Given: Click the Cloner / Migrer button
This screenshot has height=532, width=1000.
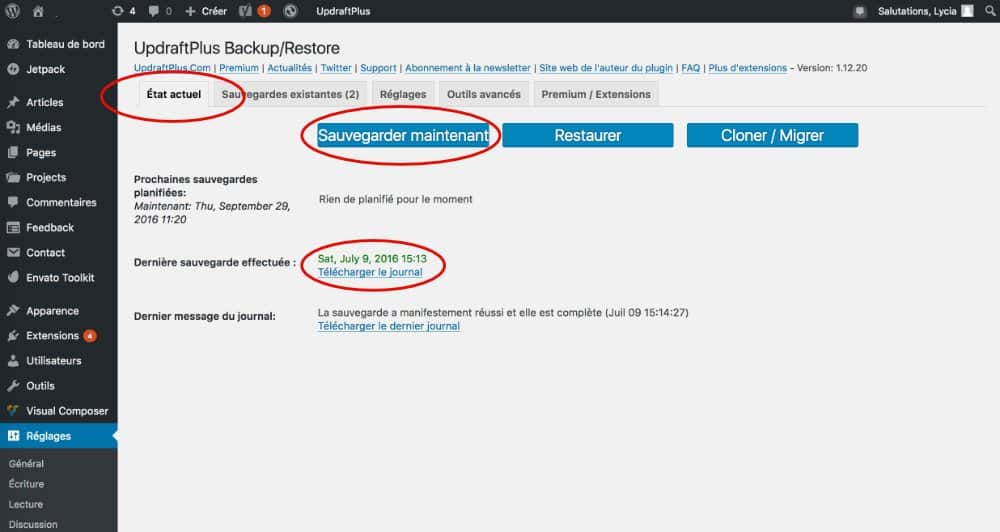Looking at the screenshot, I should point(772,135).
